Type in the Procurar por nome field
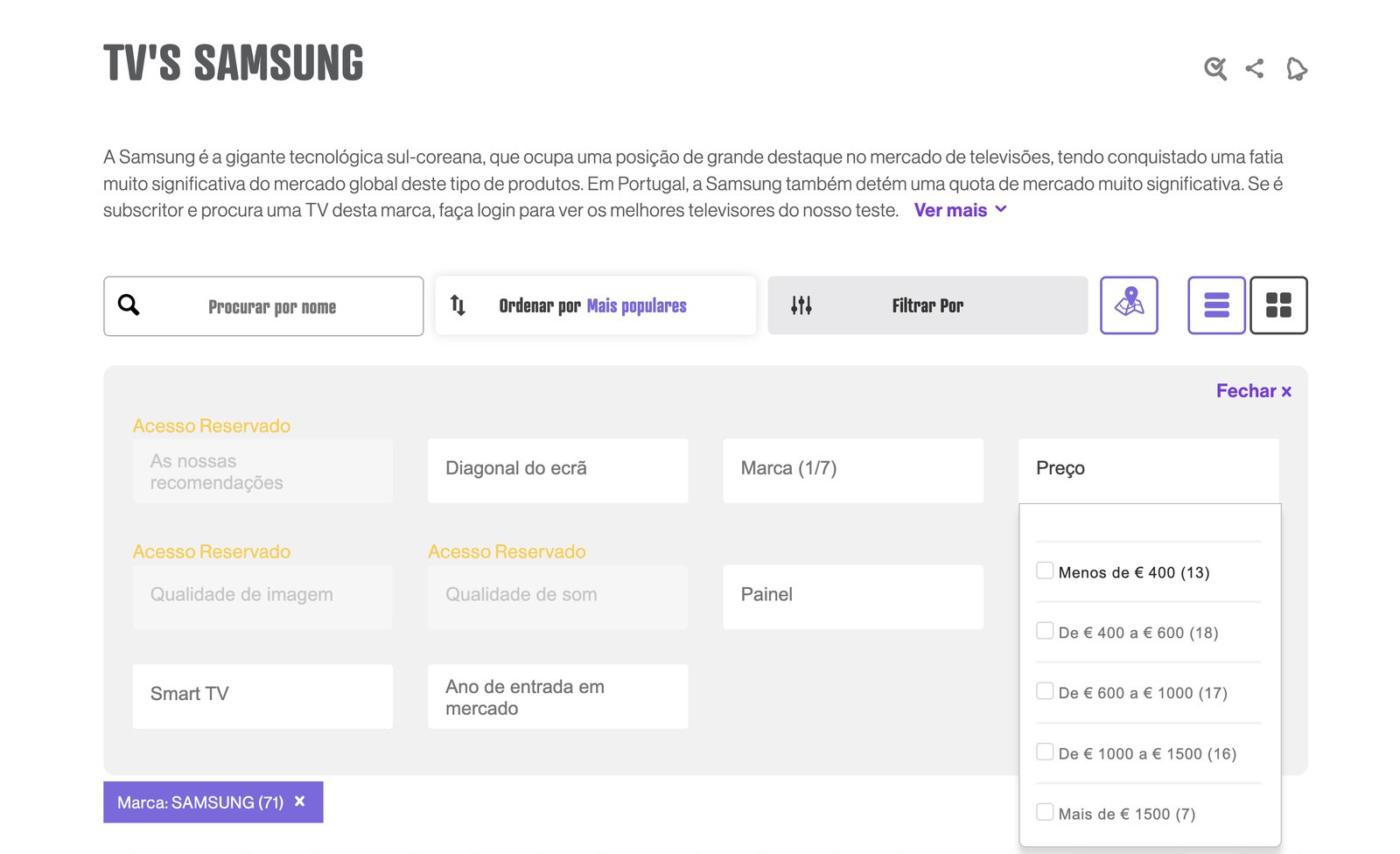Viewport: 1400px width, 854px height. tap(272, 307)
